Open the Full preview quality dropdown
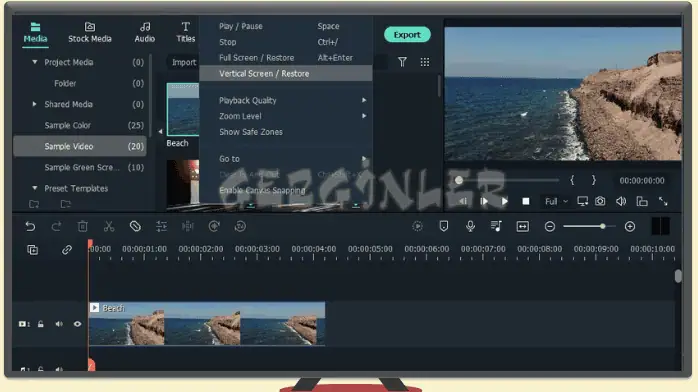The height and width of the screenshot is (392, 698). click(x=556, y=202)
